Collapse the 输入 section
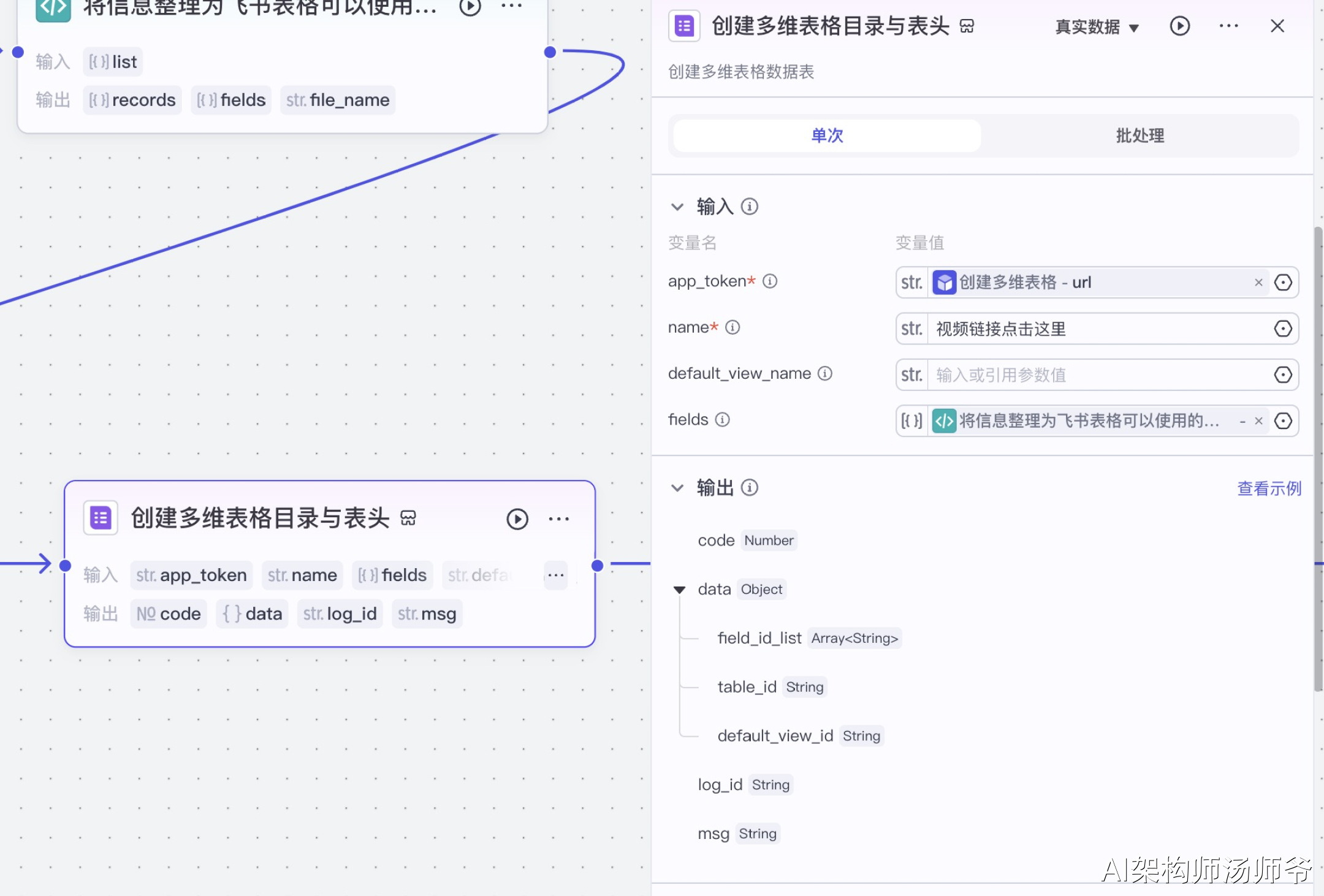 pos(677,207)
